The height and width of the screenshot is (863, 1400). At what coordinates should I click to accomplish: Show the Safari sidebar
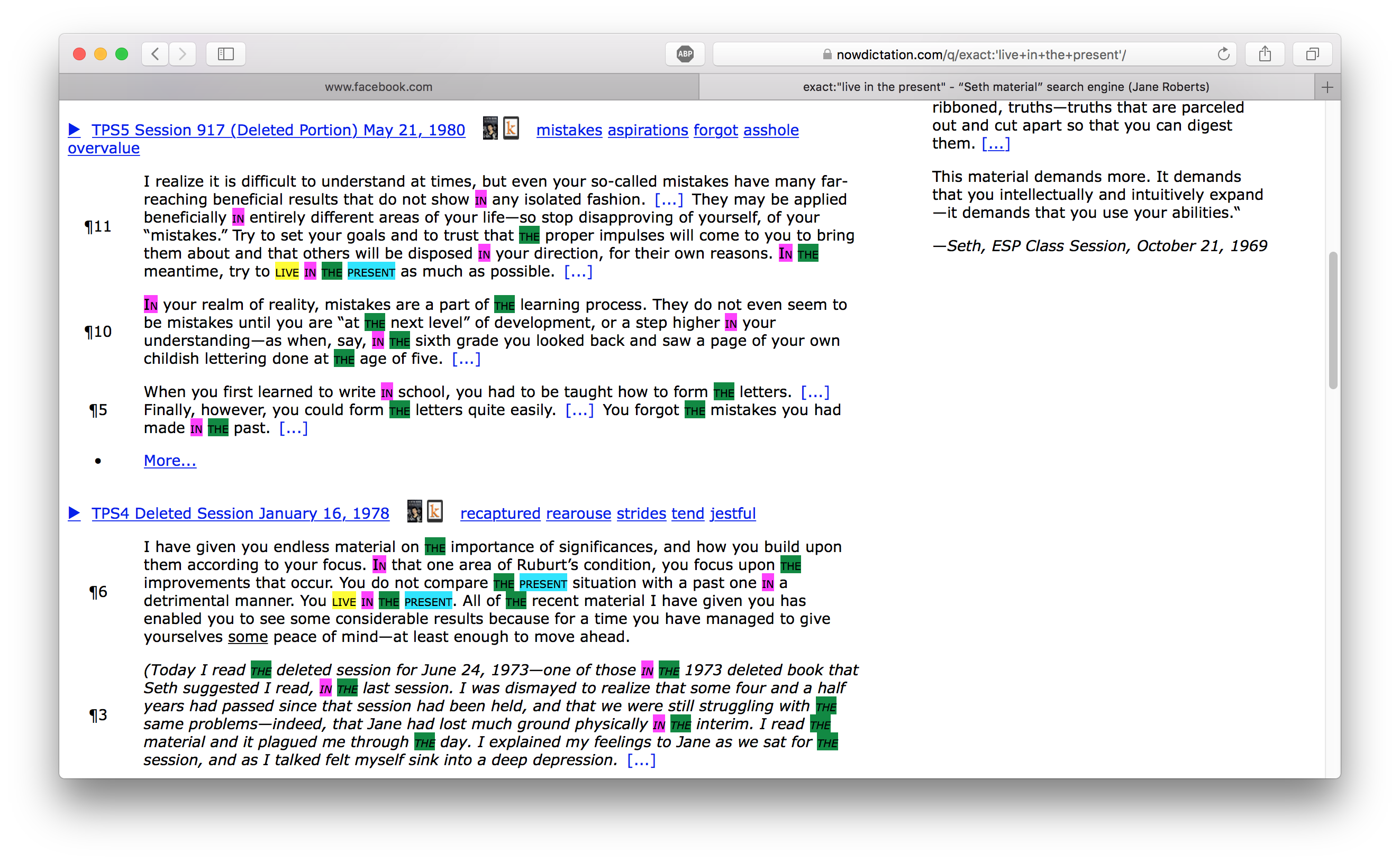click(x=225, y=54)
